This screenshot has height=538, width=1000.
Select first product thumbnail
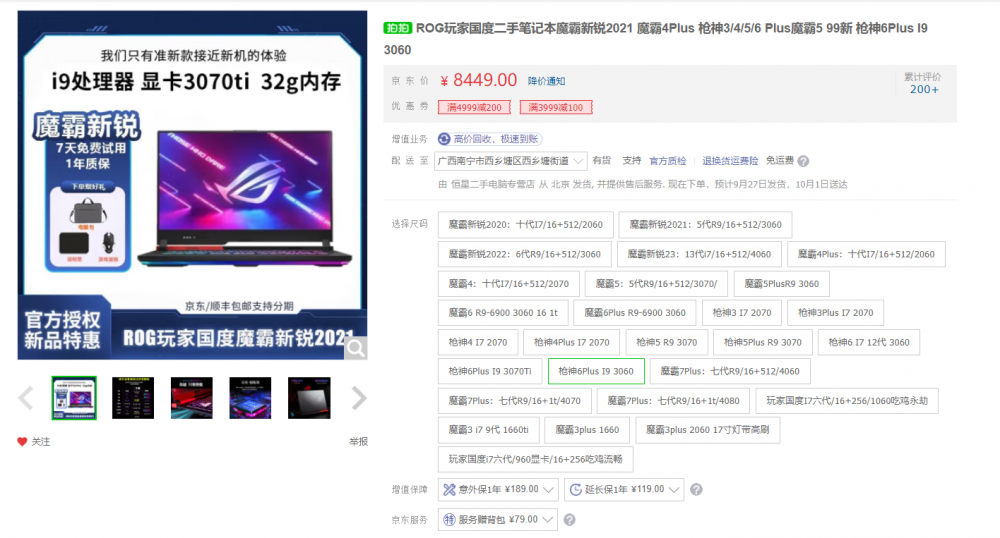[x=74, y=398]
